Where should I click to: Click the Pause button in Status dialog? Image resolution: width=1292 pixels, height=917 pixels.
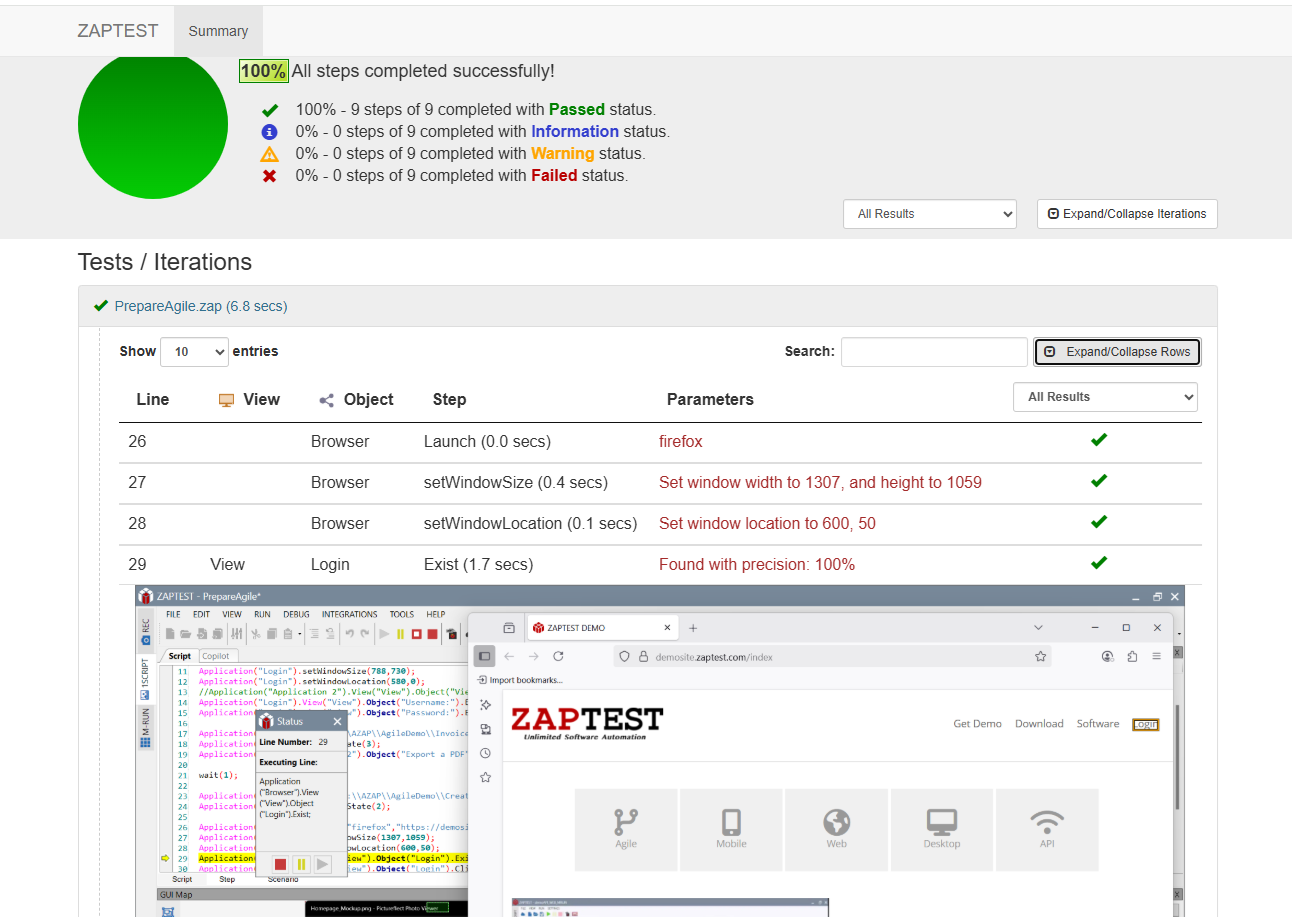301,864
